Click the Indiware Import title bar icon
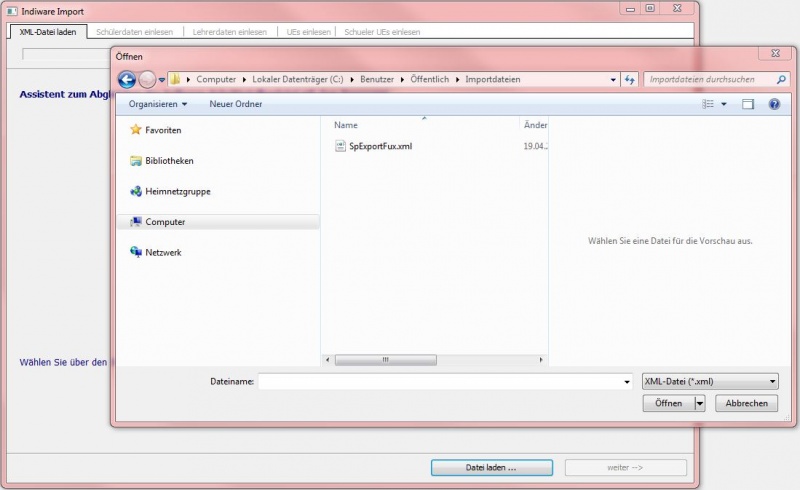Viewport: 800px width, 490px height. coord(11,11)
